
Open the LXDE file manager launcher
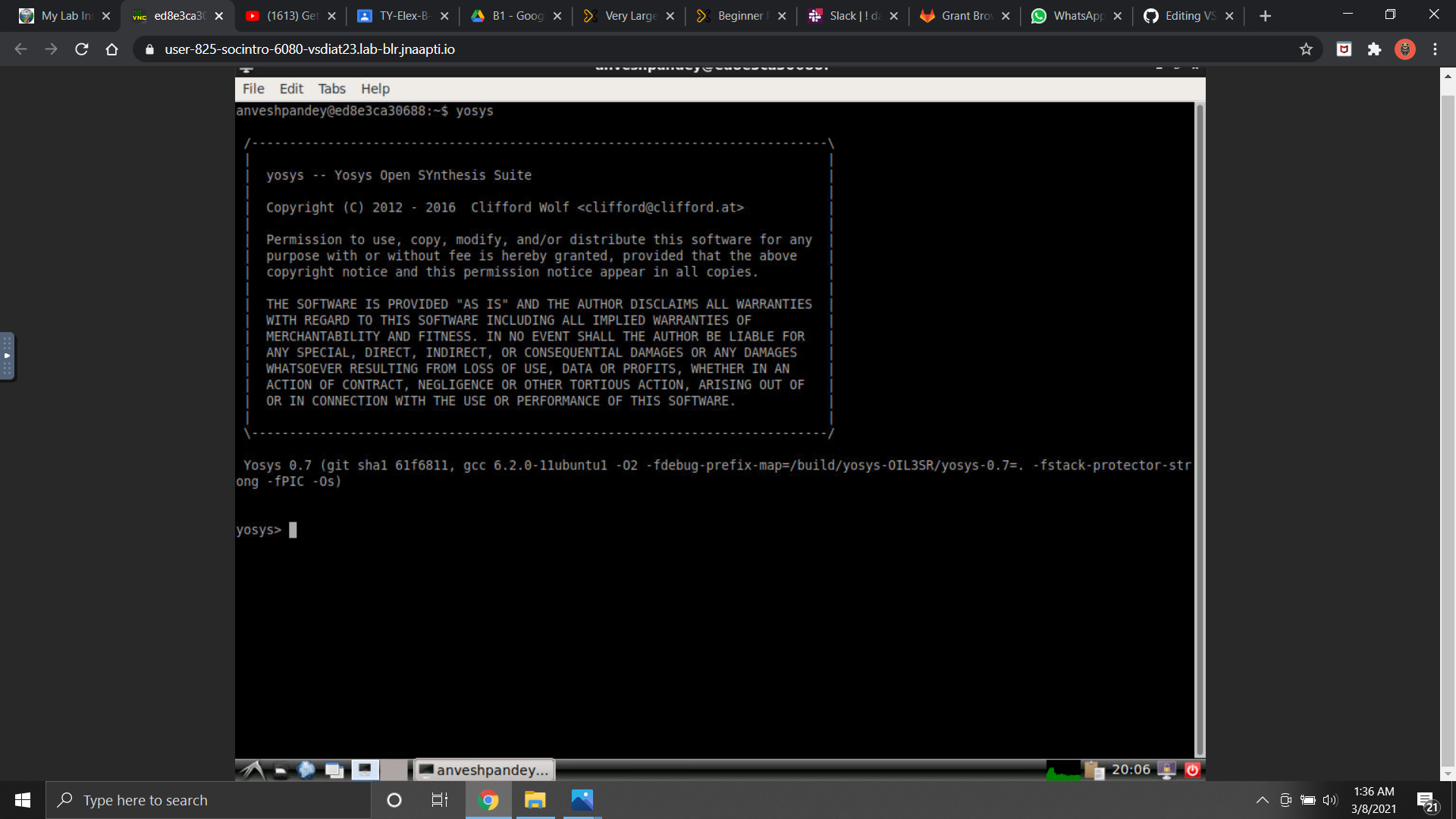tap(280, 770)
